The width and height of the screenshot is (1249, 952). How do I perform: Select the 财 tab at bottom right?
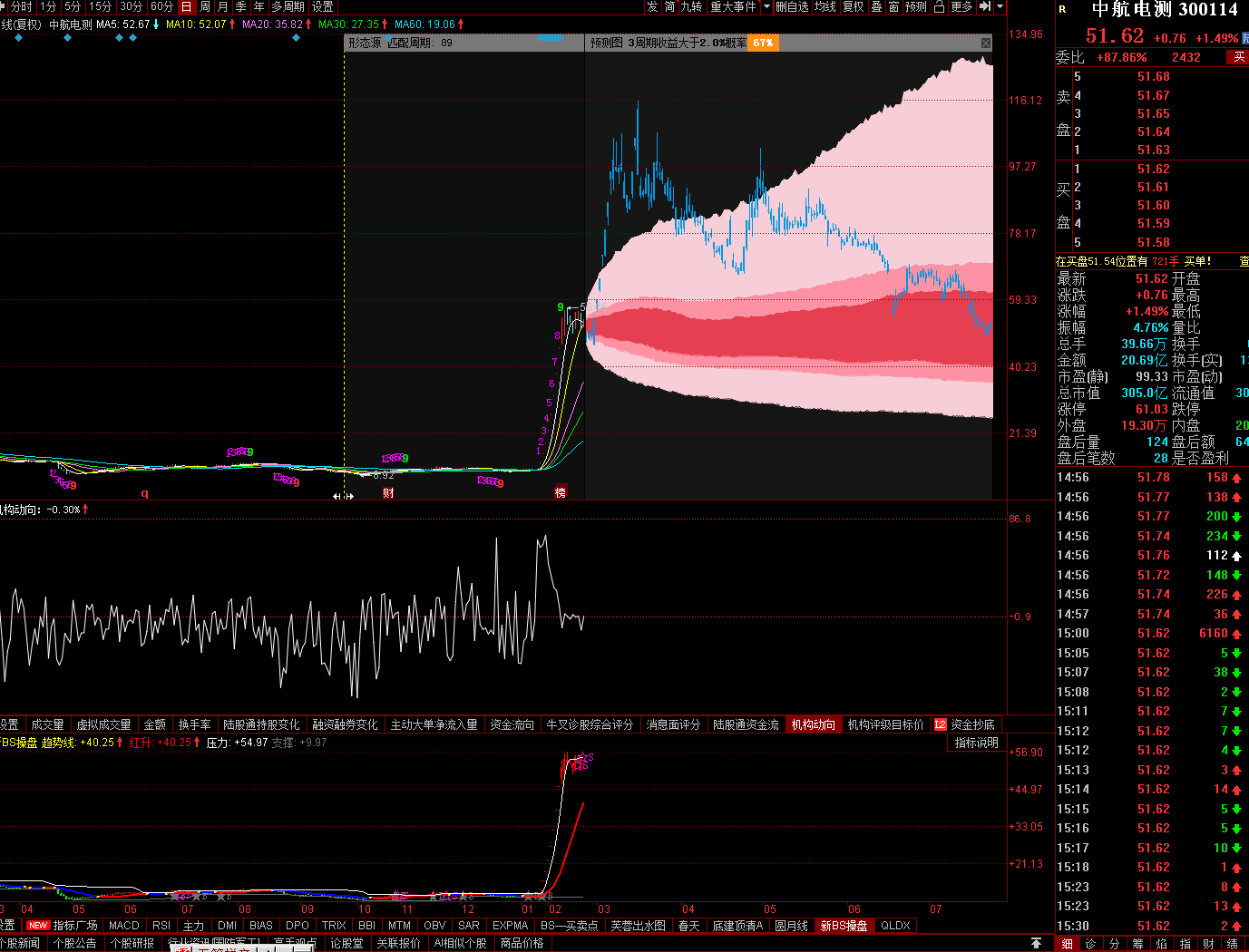[1209, 944]
